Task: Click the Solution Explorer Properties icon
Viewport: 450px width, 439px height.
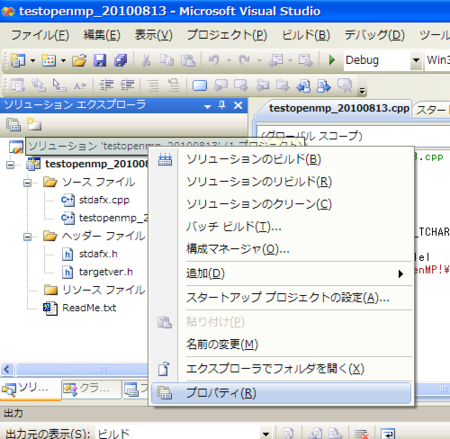Action: point(13,125)
